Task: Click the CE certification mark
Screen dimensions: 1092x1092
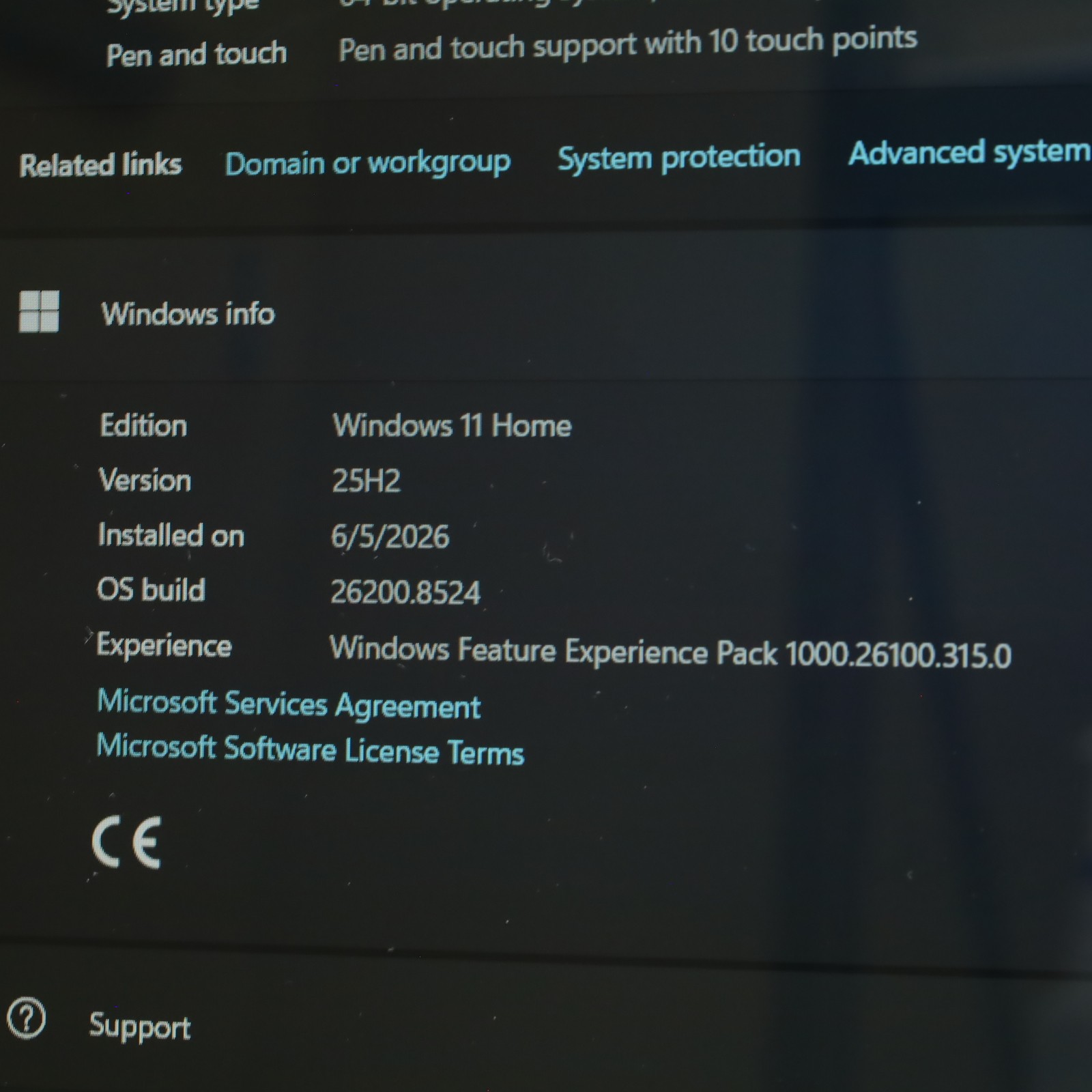Action: click(127, 842)
